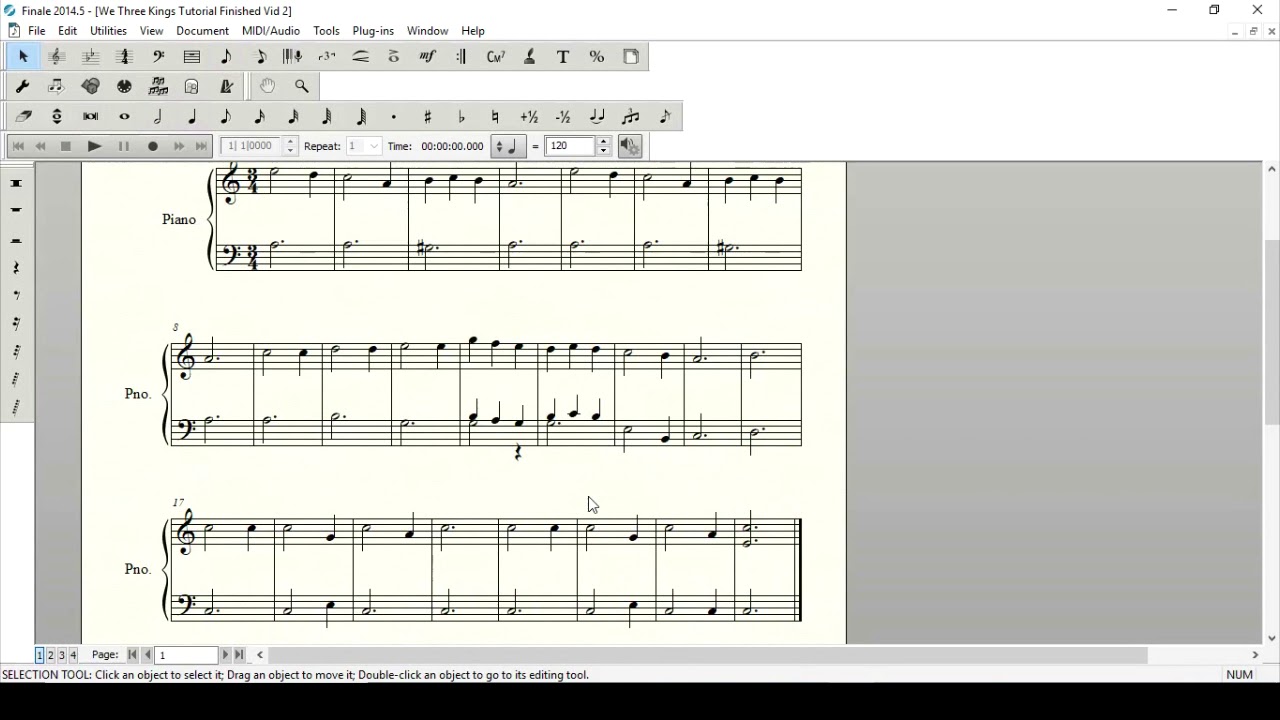
Task: Select the Tempo metronome tool
Action: tap(226, 86)
